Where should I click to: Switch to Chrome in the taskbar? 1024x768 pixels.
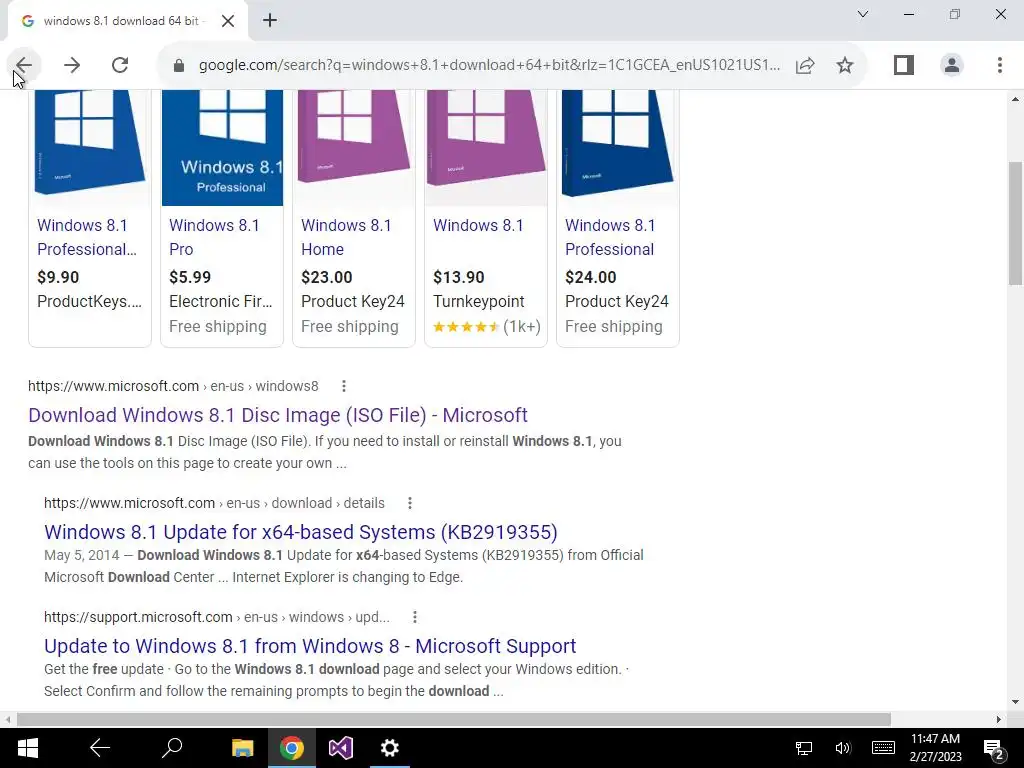(292, 748)
